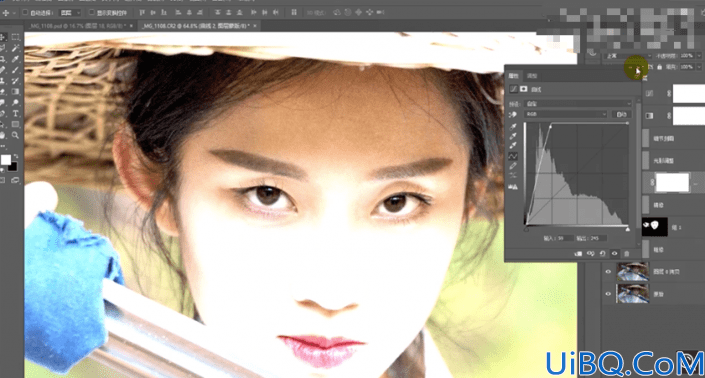Open the Curves preset dropdown
The width and height of the screenshot is (705, 378).
pos(578,103)
